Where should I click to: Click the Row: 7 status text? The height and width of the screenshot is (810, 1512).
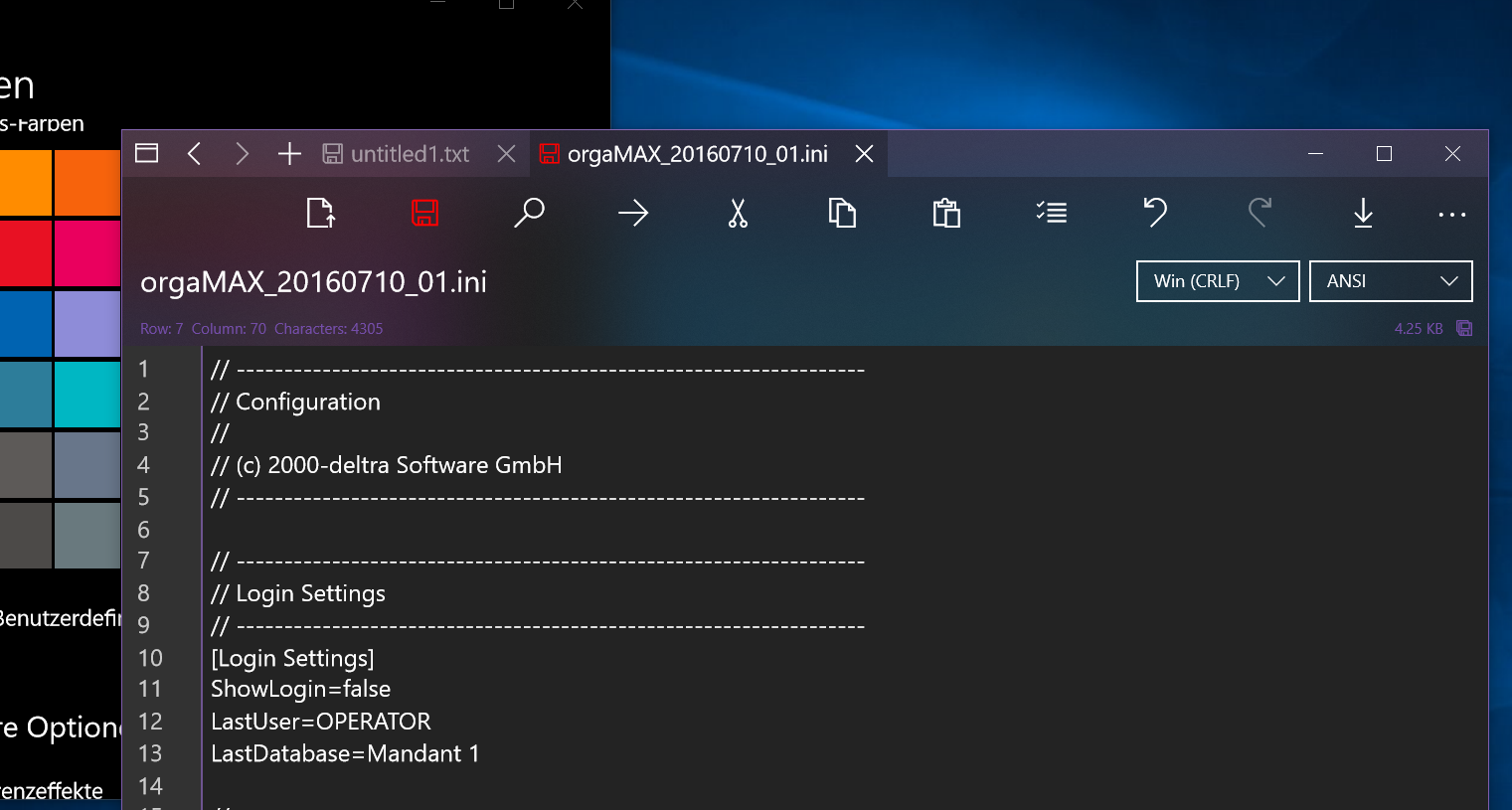(161, 329)
